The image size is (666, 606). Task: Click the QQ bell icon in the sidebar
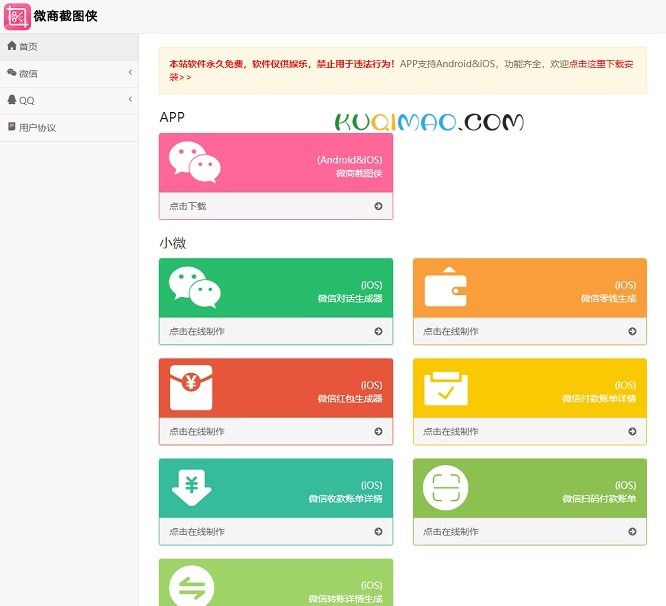tap(12, 100)
